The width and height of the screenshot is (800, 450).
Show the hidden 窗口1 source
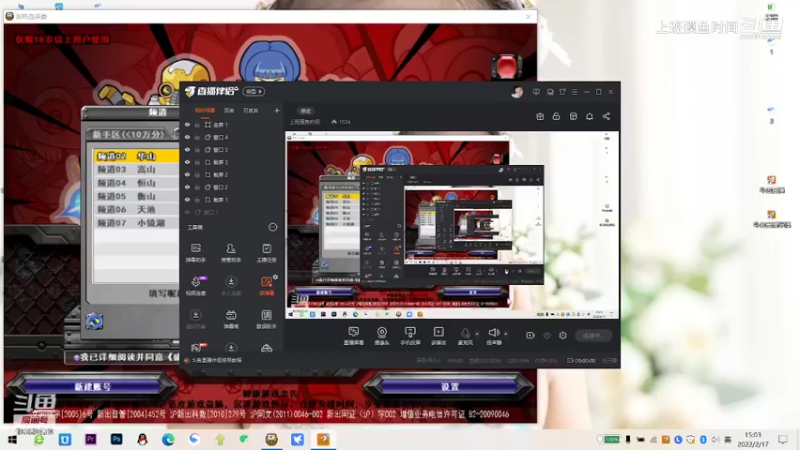click(x=187, y=212)
